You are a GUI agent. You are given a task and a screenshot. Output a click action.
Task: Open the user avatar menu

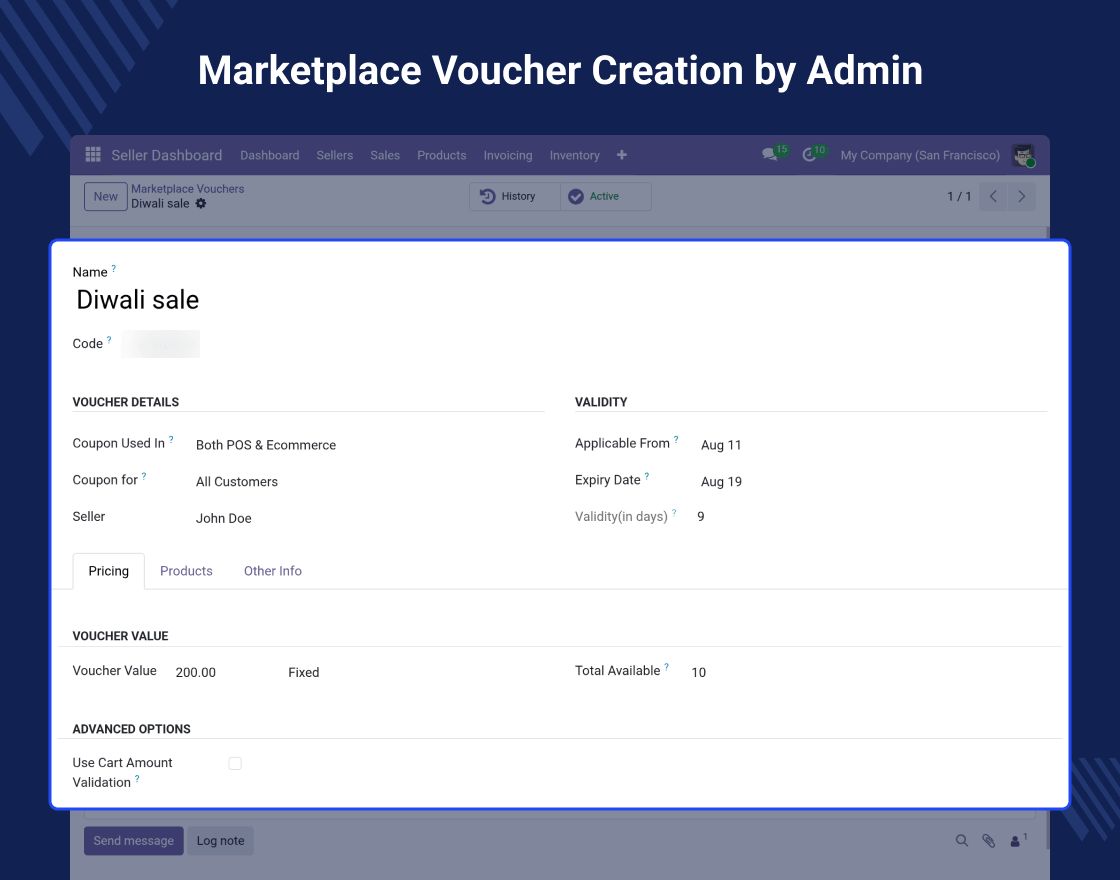[1024, 155]
